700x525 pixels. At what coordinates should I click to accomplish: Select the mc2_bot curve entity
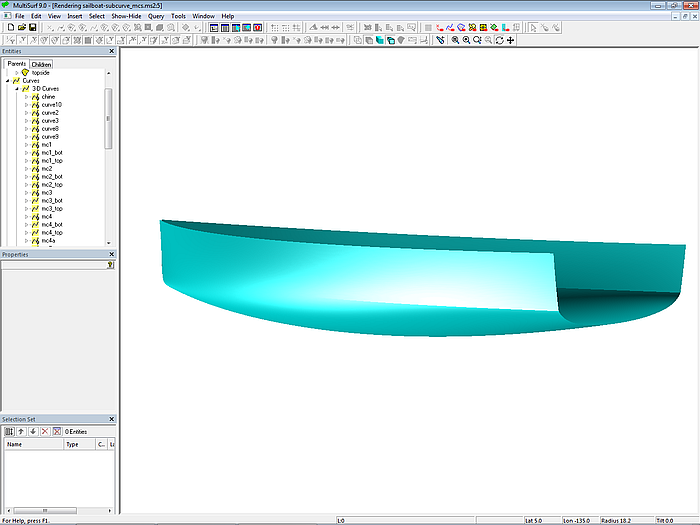(53, 177)
